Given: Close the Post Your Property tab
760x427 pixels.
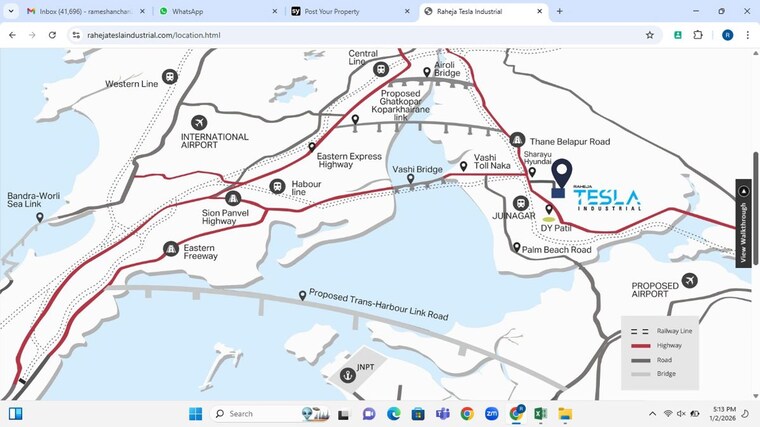Looking at the screenshot, I should tap(407, 11).
